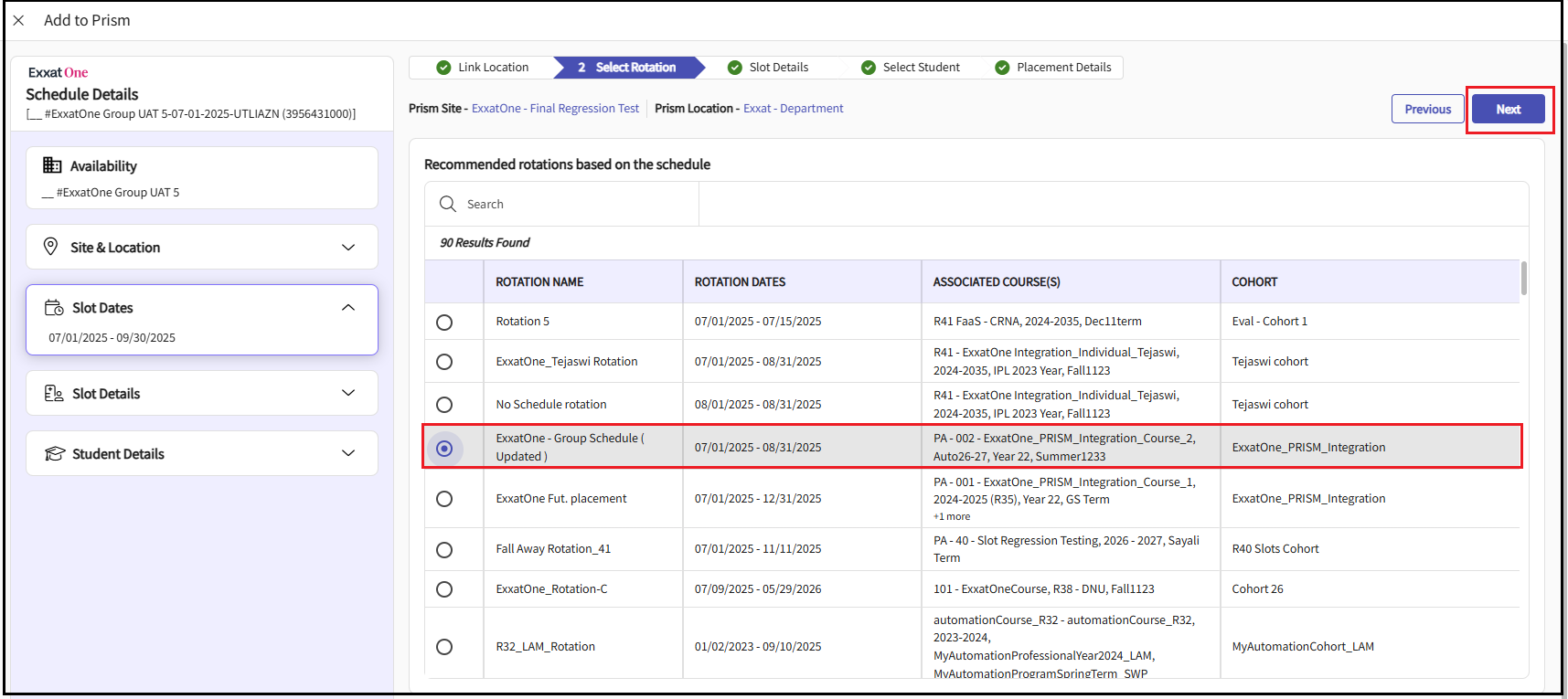Click the rotations table vertical scrollbar
Viewport: 1568px width, 699px height.
(x=1523, y=279)
